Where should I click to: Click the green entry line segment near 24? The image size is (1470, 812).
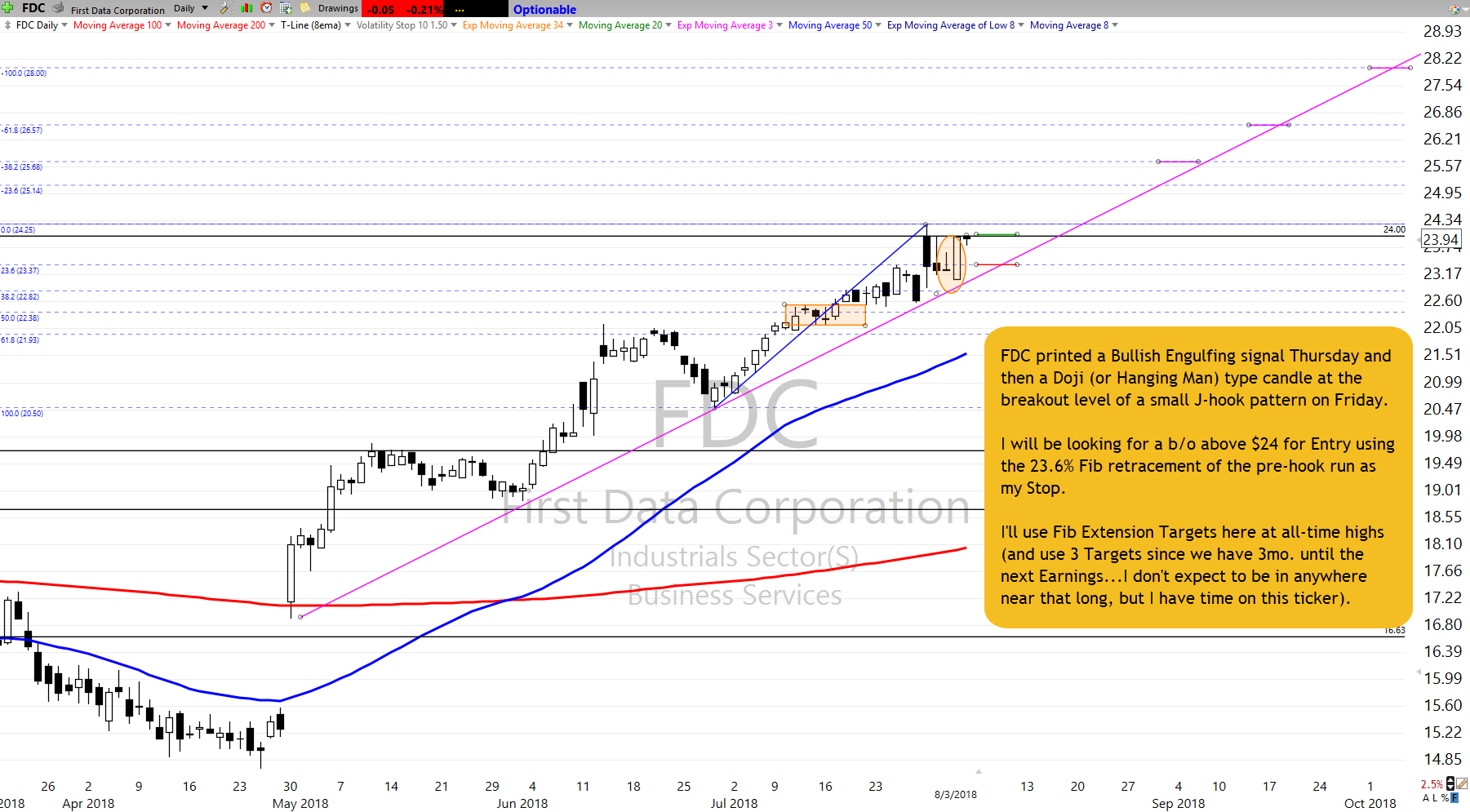click(x=996, y=234)
